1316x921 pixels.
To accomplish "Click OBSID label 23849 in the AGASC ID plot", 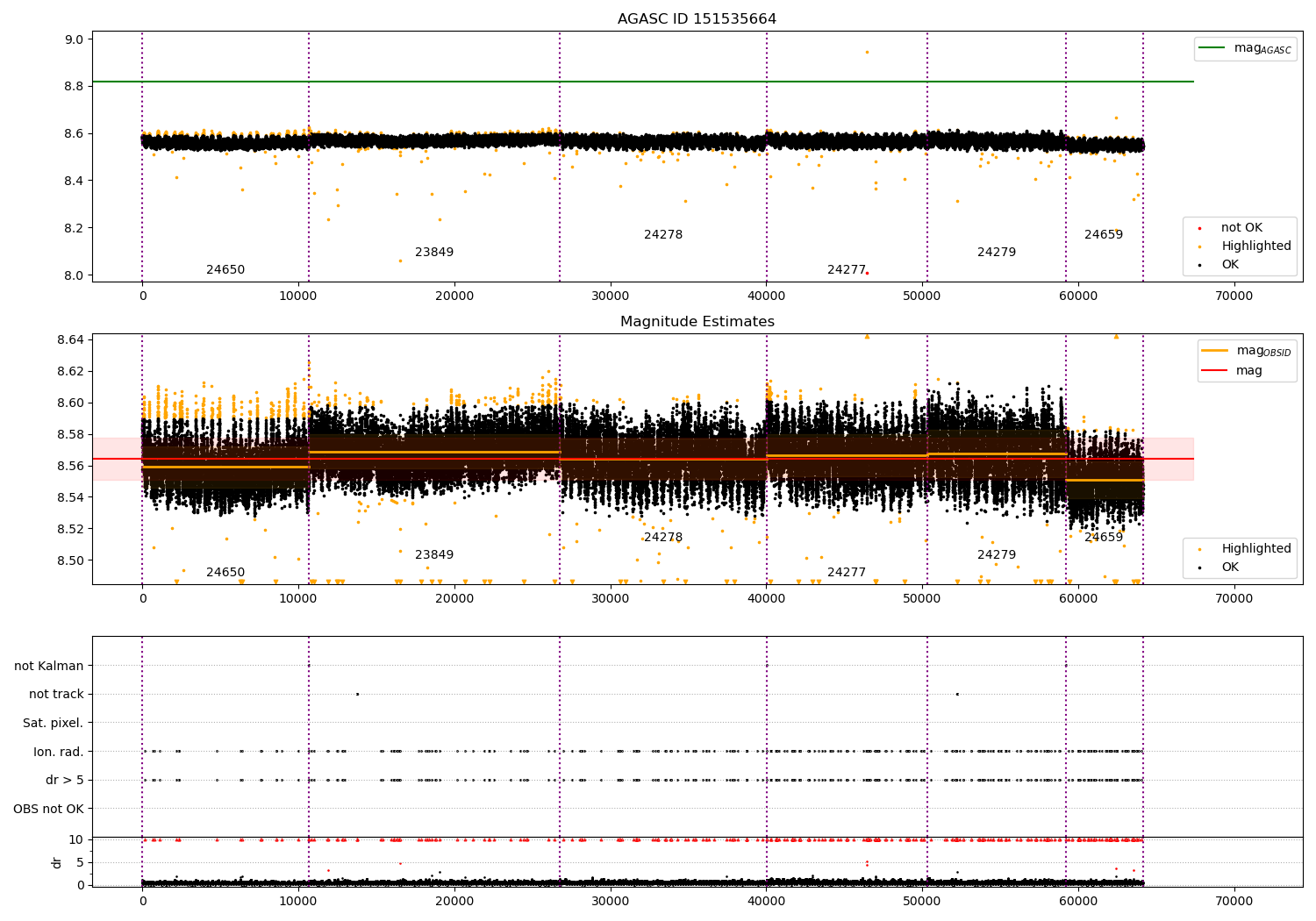I will [434, 253].
